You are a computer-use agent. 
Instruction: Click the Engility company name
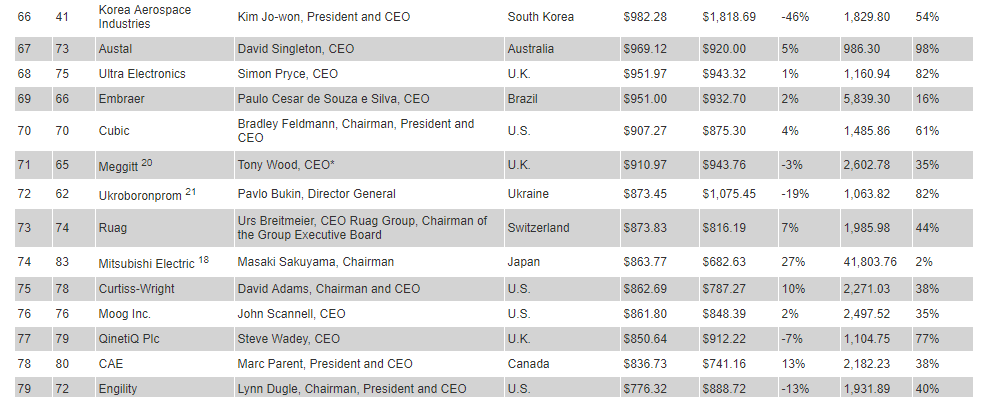[x=118, y=389]
